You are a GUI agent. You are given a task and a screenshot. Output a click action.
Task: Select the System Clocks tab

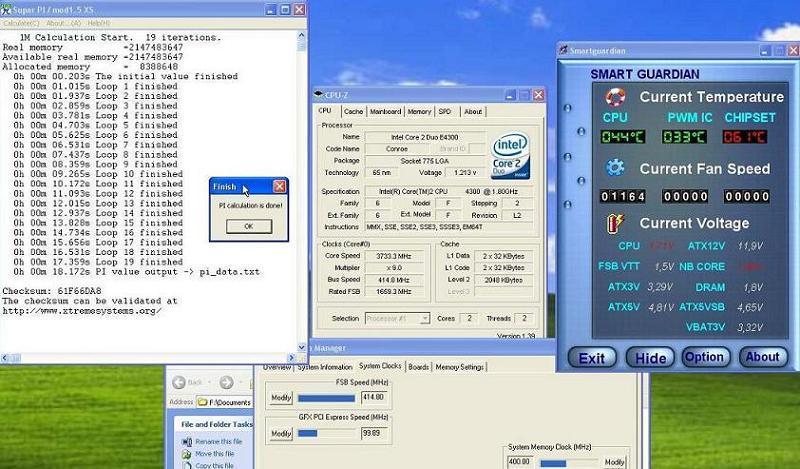tap(380, 366)
